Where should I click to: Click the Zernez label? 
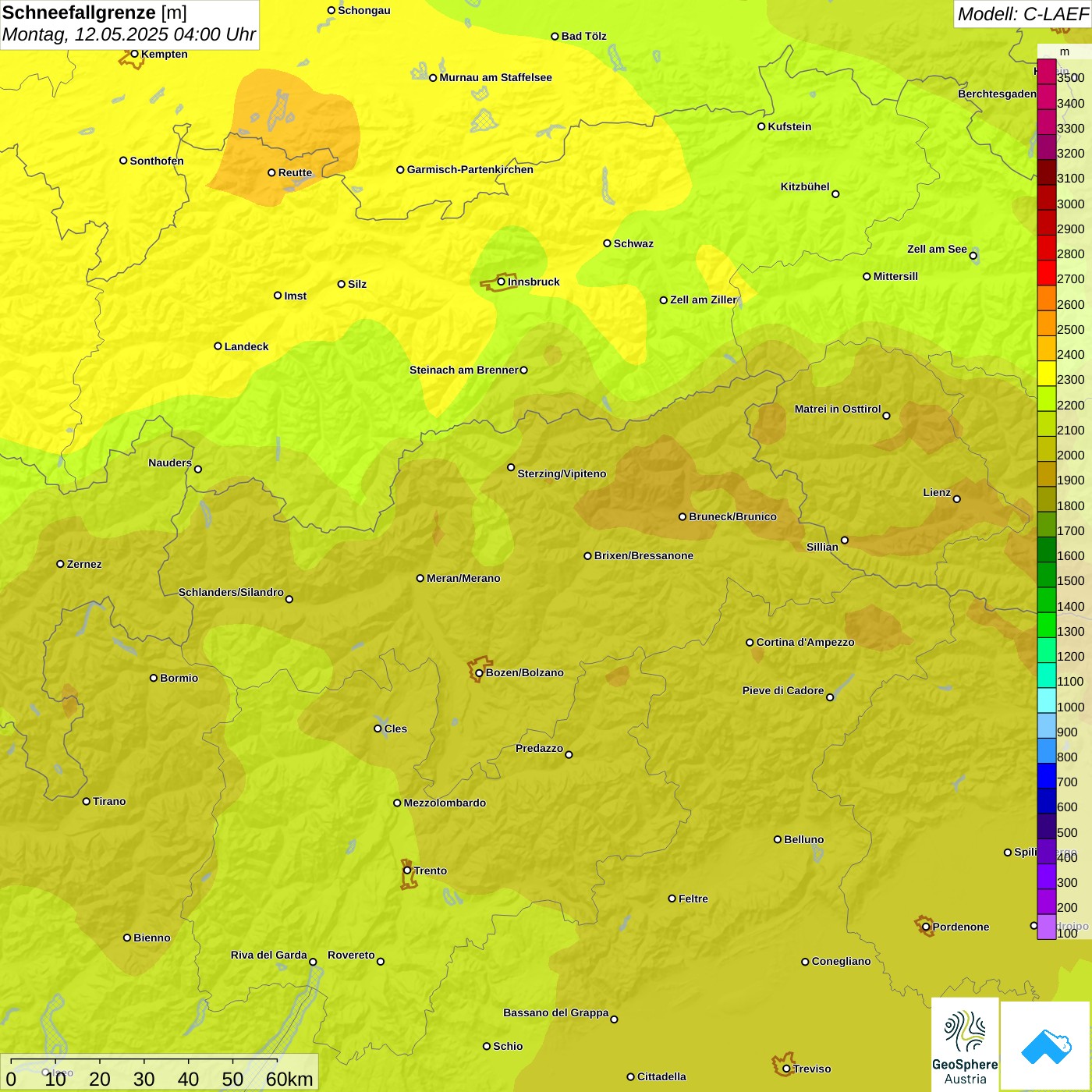tap(84, 564)
